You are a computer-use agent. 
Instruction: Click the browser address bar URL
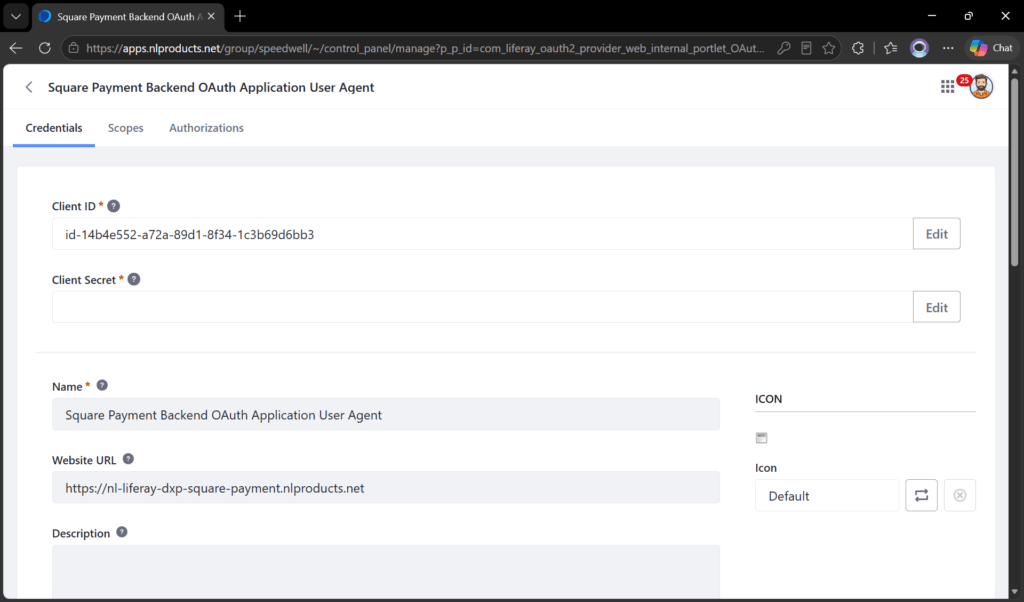pyautogui.click(x=424, y=48)
